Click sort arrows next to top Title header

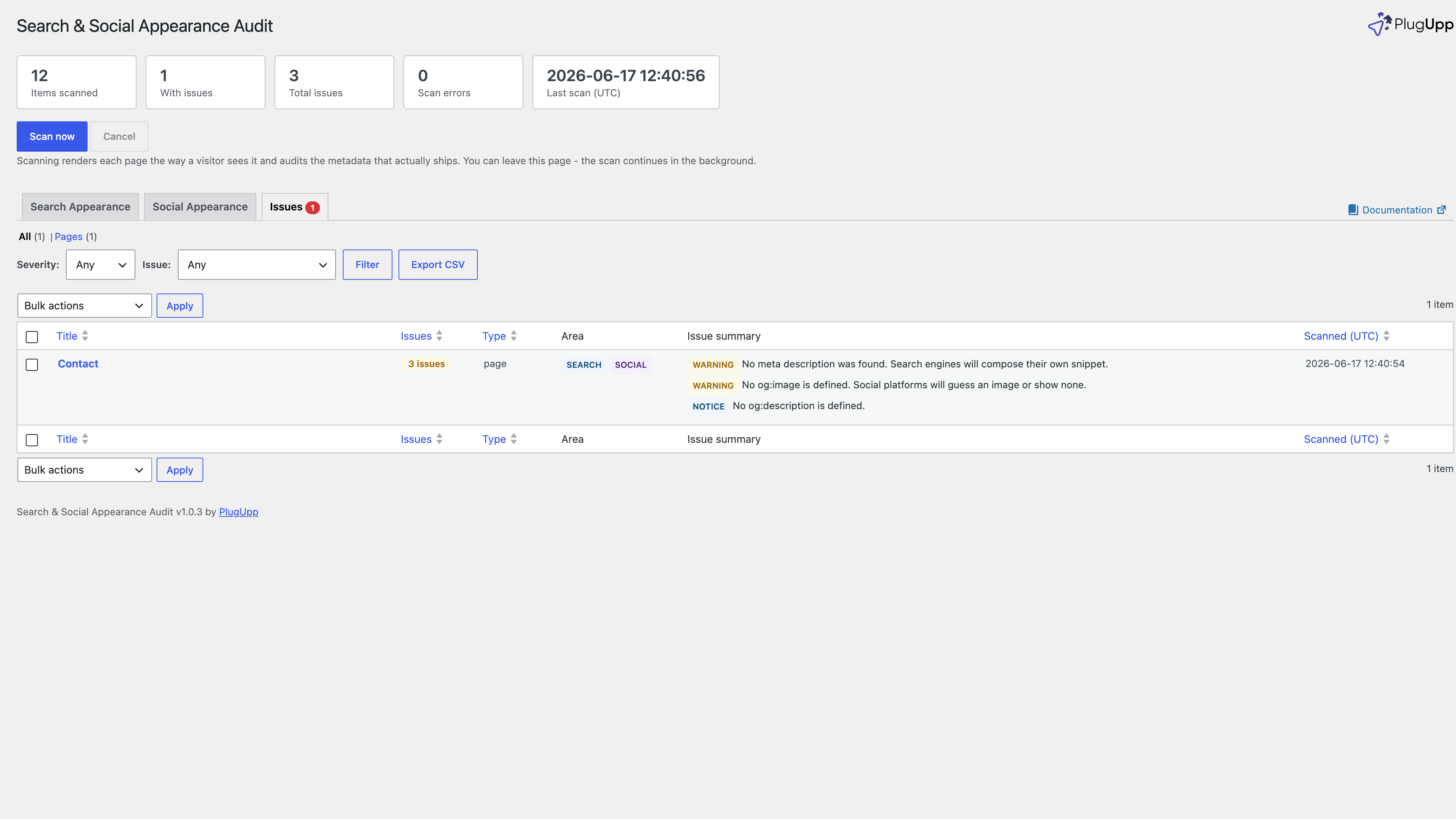click(x=85, y=336)
